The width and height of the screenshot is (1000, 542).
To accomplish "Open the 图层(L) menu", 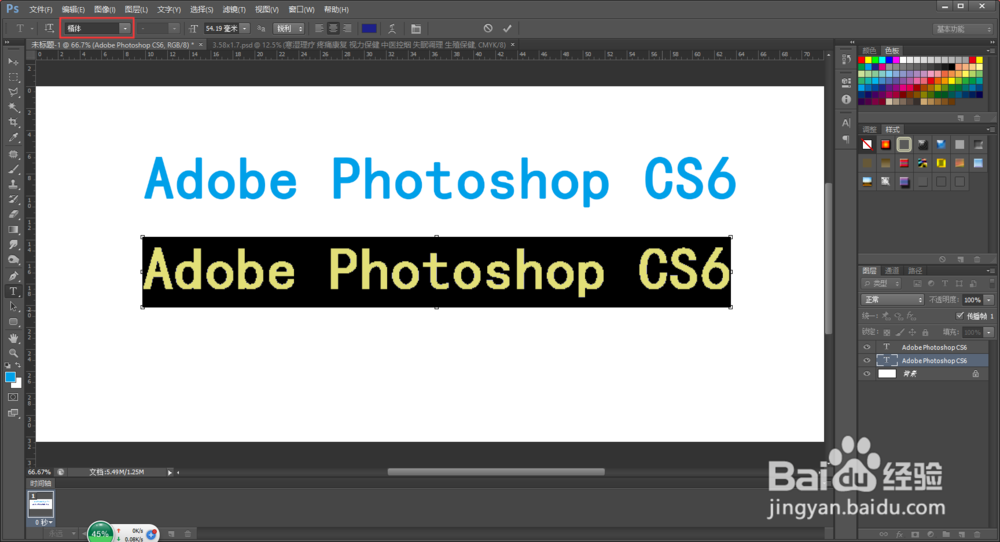I will pyautogui.click(x=136, y=10).
